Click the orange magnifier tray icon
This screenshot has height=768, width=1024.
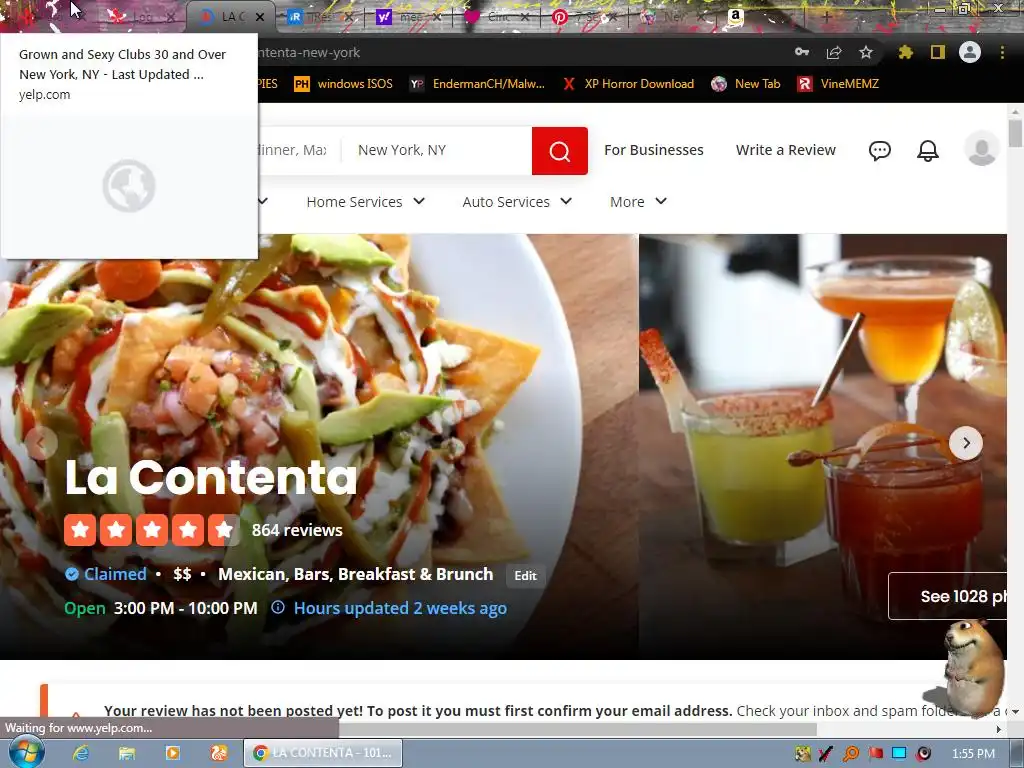pyautogui.click(x=851, y=754)
